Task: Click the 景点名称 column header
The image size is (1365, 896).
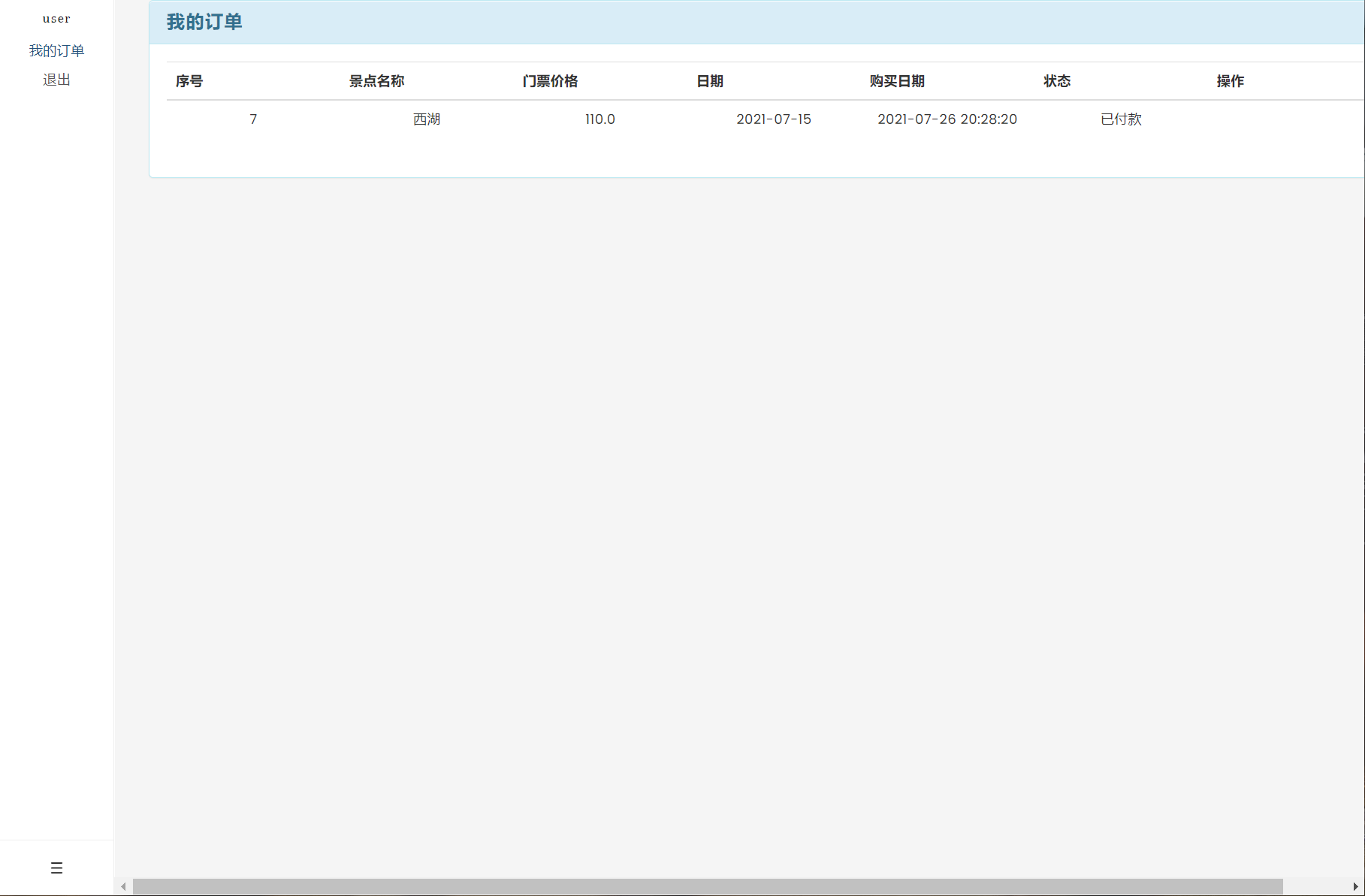Action: (376, 81)
